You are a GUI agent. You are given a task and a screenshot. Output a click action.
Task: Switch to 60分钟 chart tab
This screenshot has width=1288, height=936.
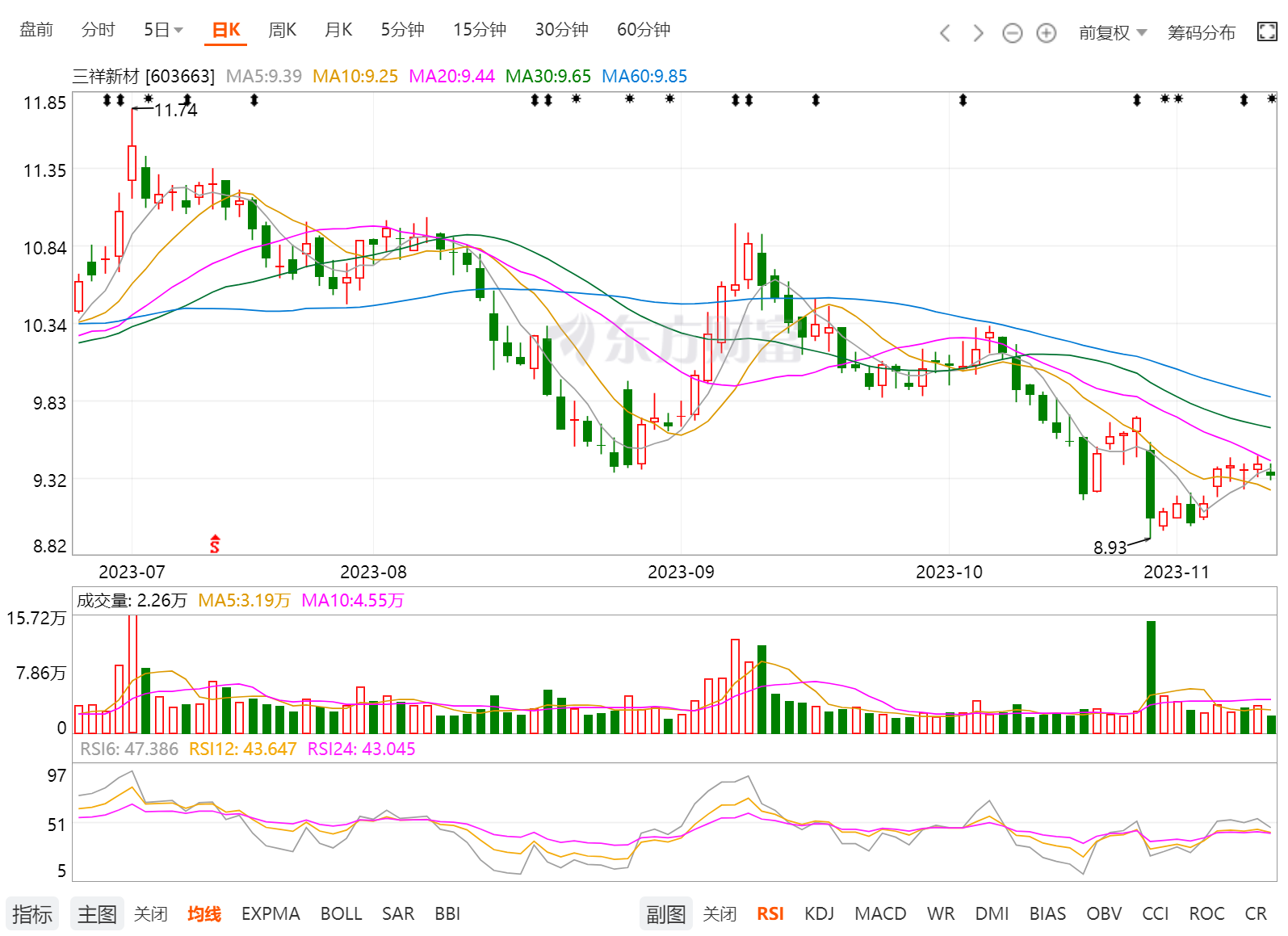point(644,30)
